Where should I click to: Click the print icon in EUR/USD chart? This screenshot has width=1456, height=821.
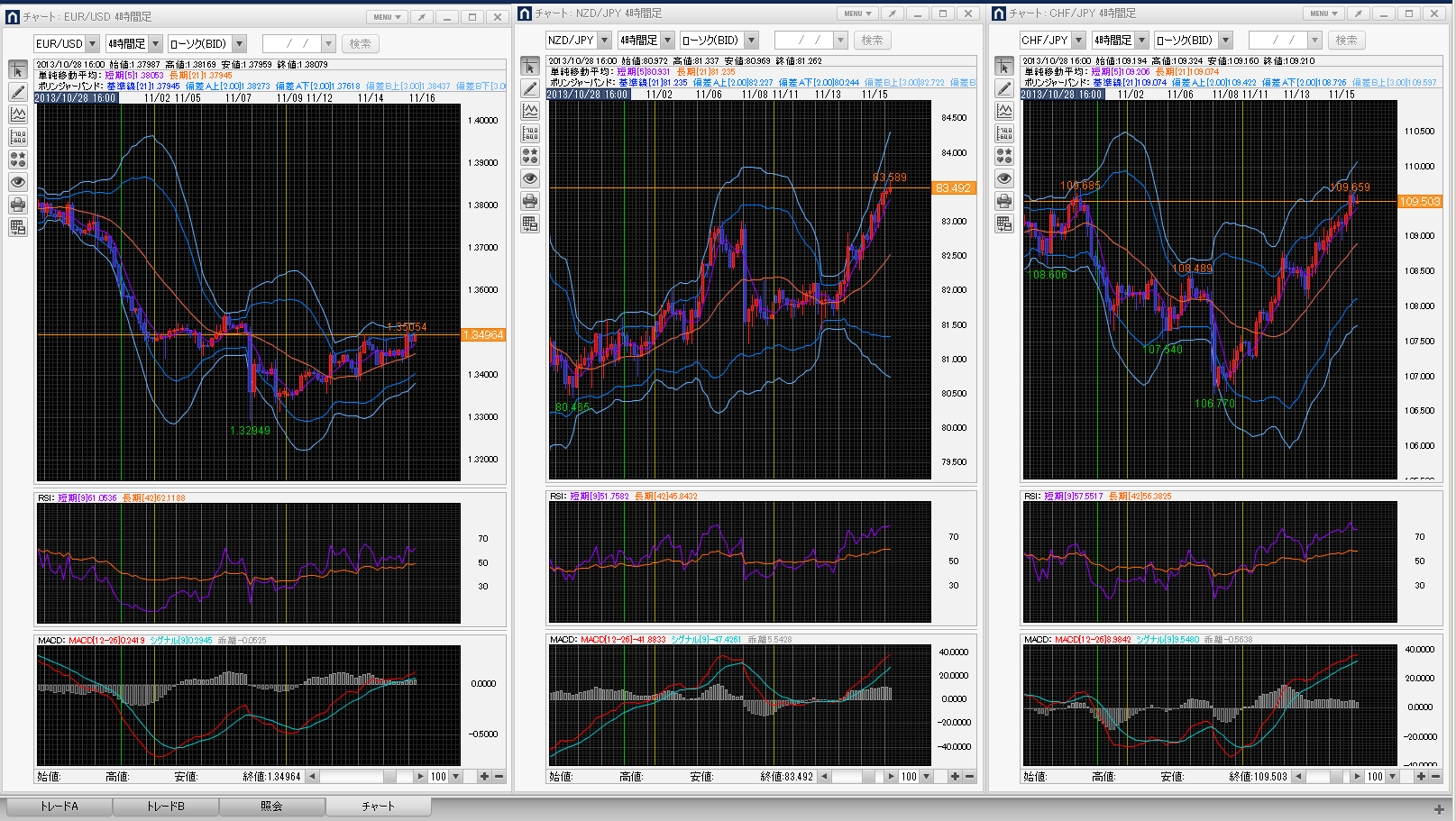[18, 205]
